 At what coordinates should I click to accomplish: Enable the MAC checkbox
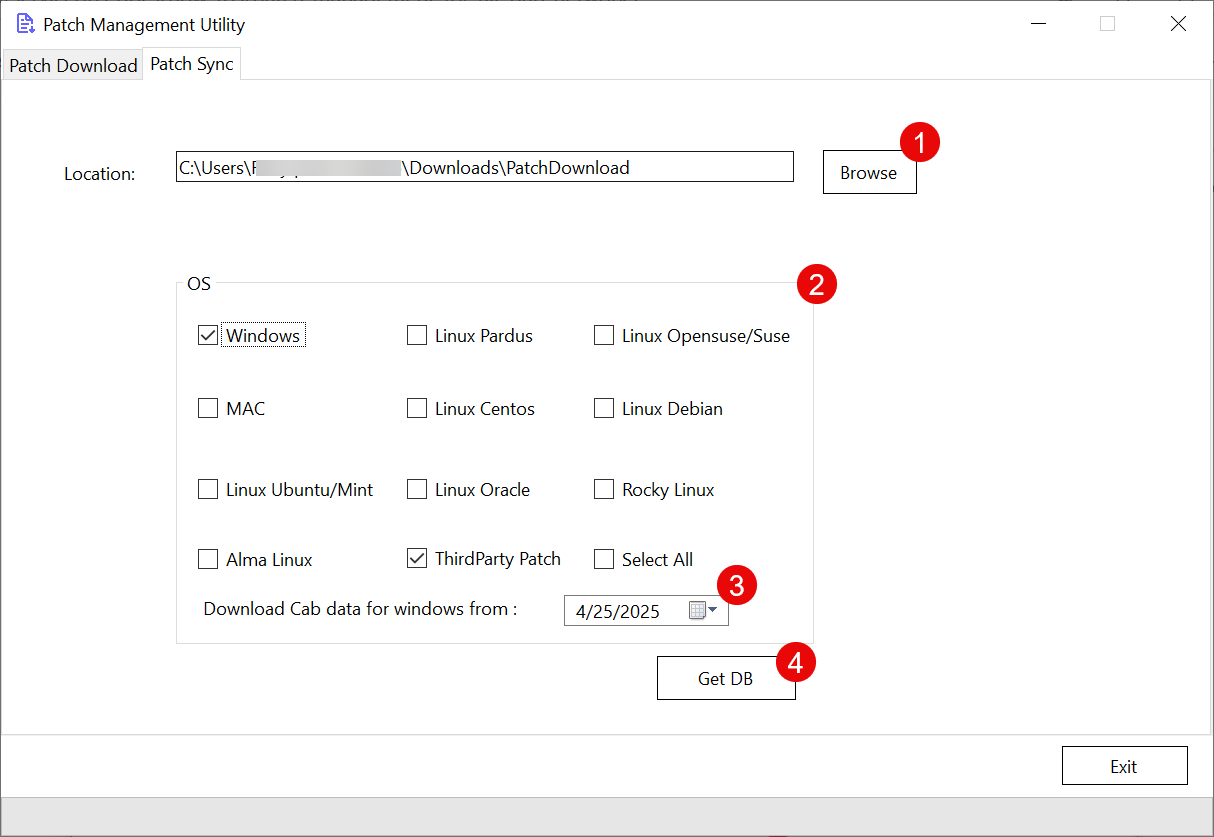(x=207, y=408)
